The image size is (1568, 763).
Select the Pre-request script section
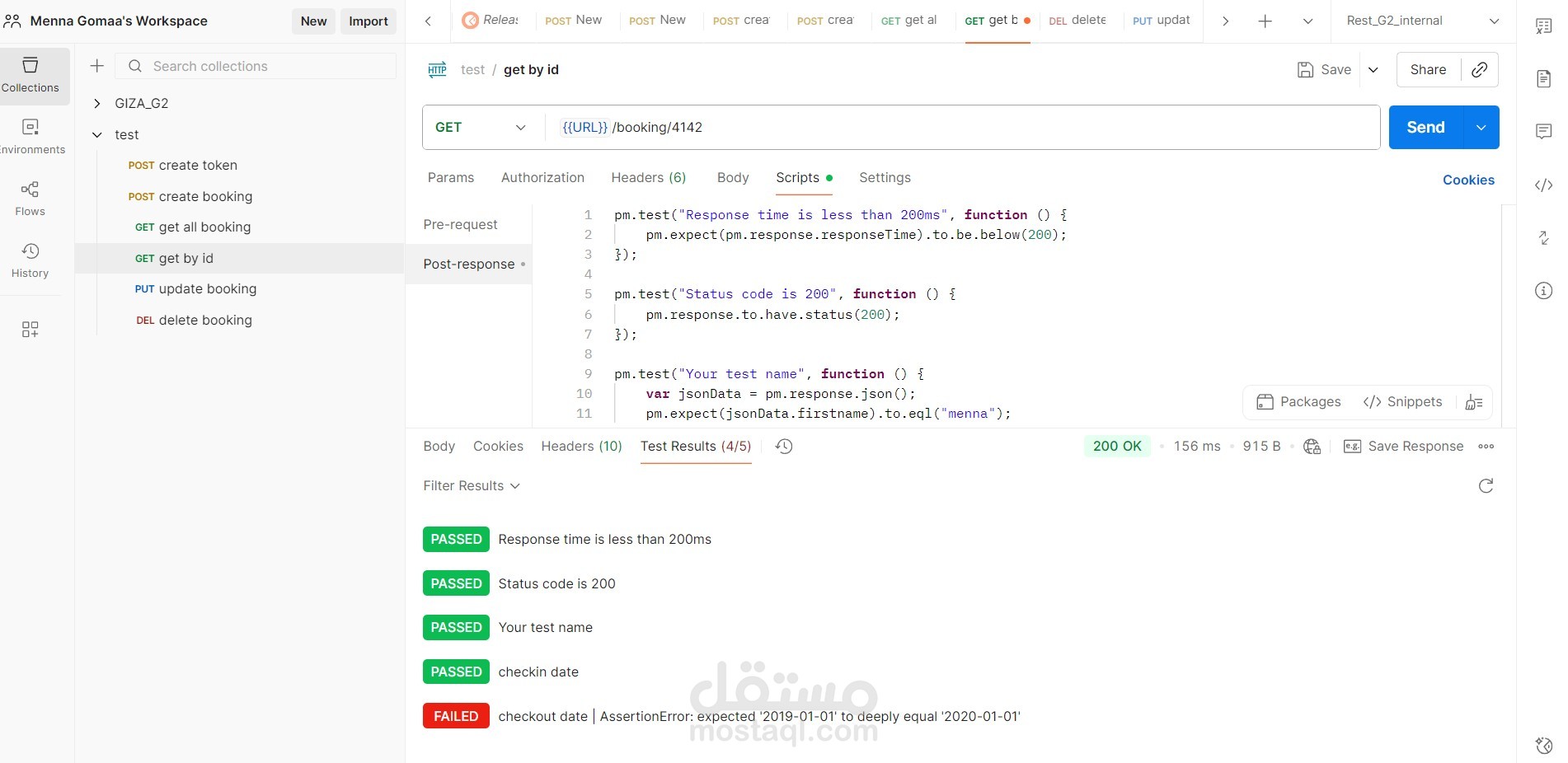[461, 224]
